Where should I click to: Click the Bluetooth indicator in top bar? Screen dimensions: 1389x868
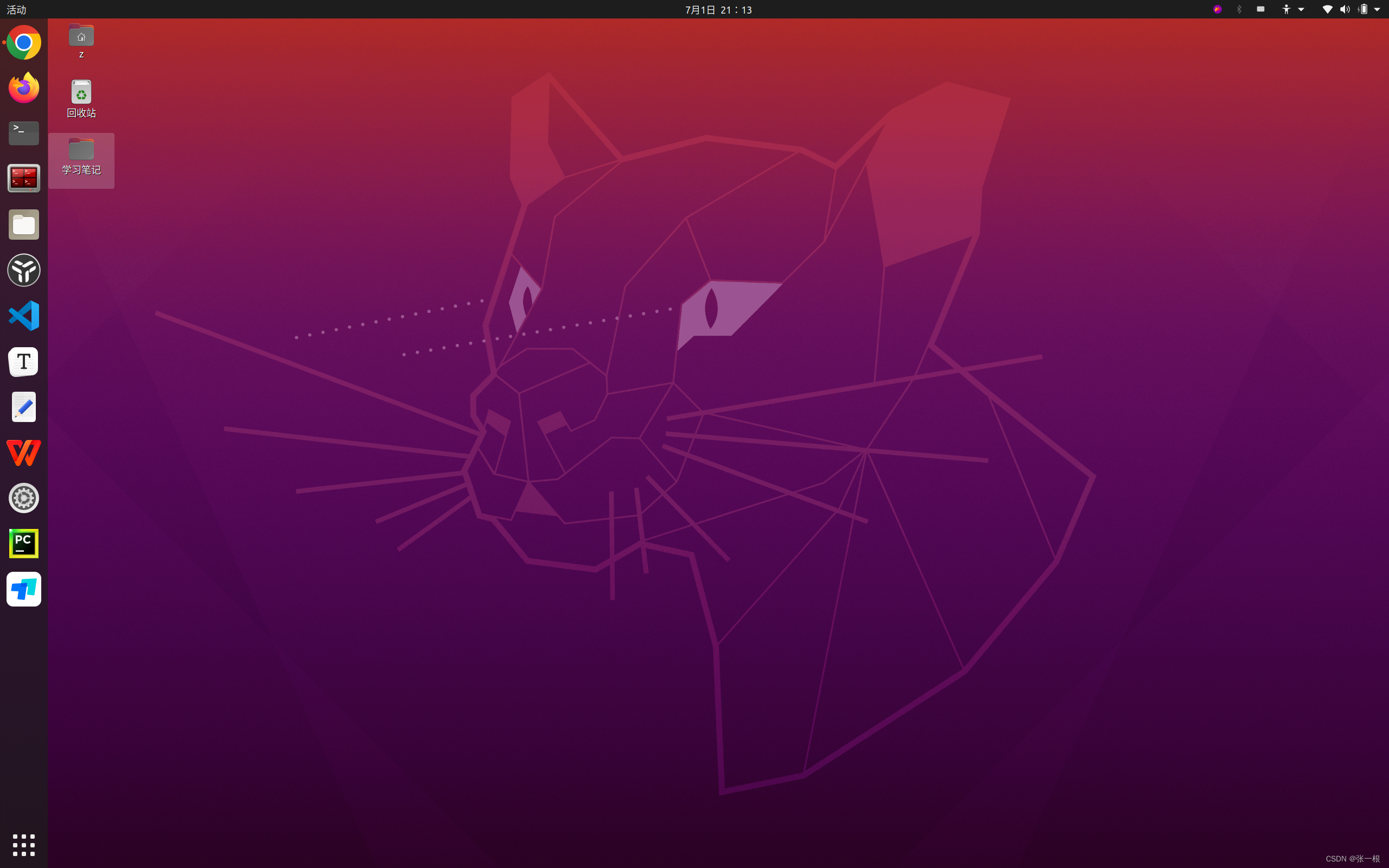[x=1239, y=9]
